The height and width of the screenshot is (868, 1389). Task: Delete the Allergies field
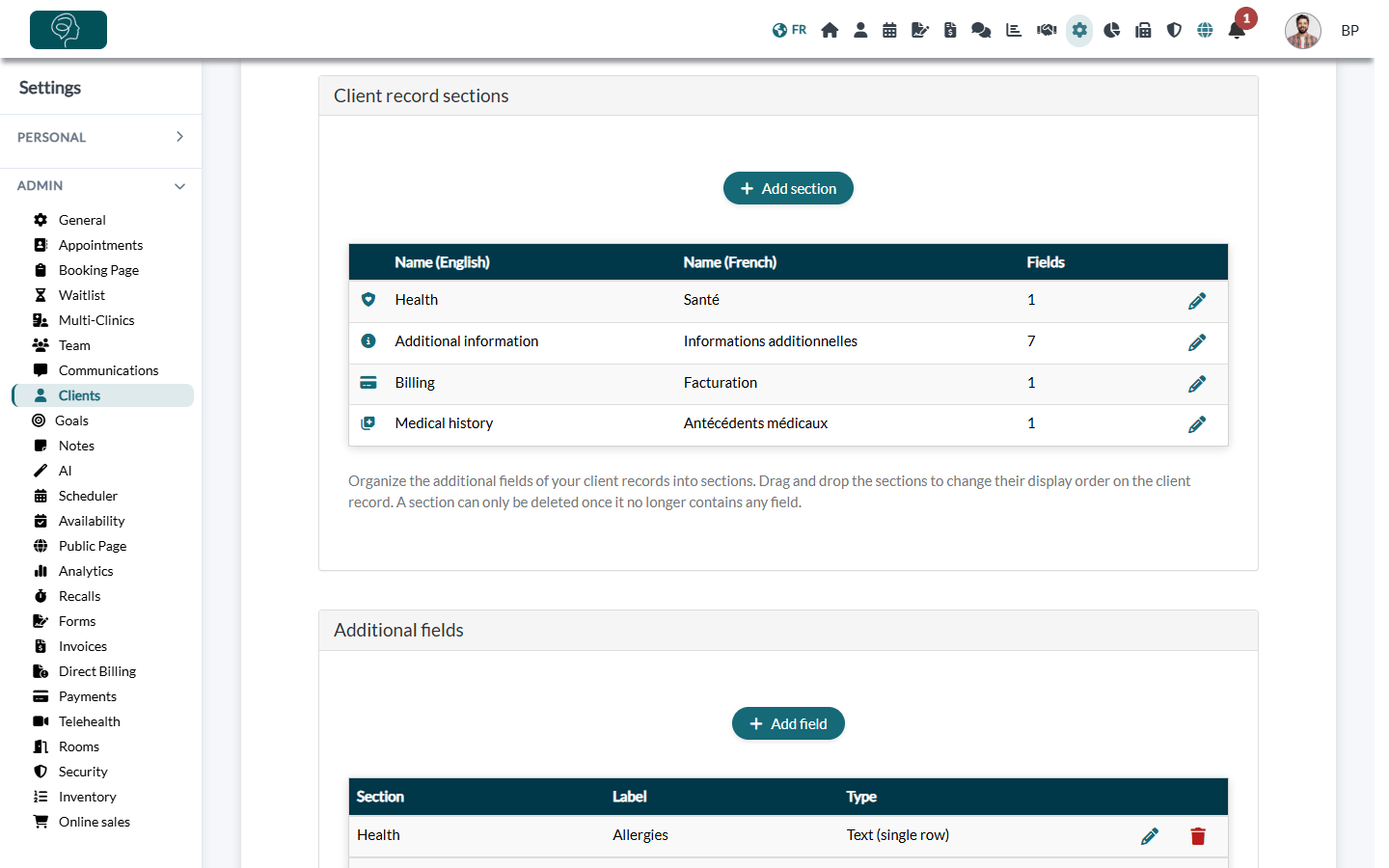pos(1198,836)
